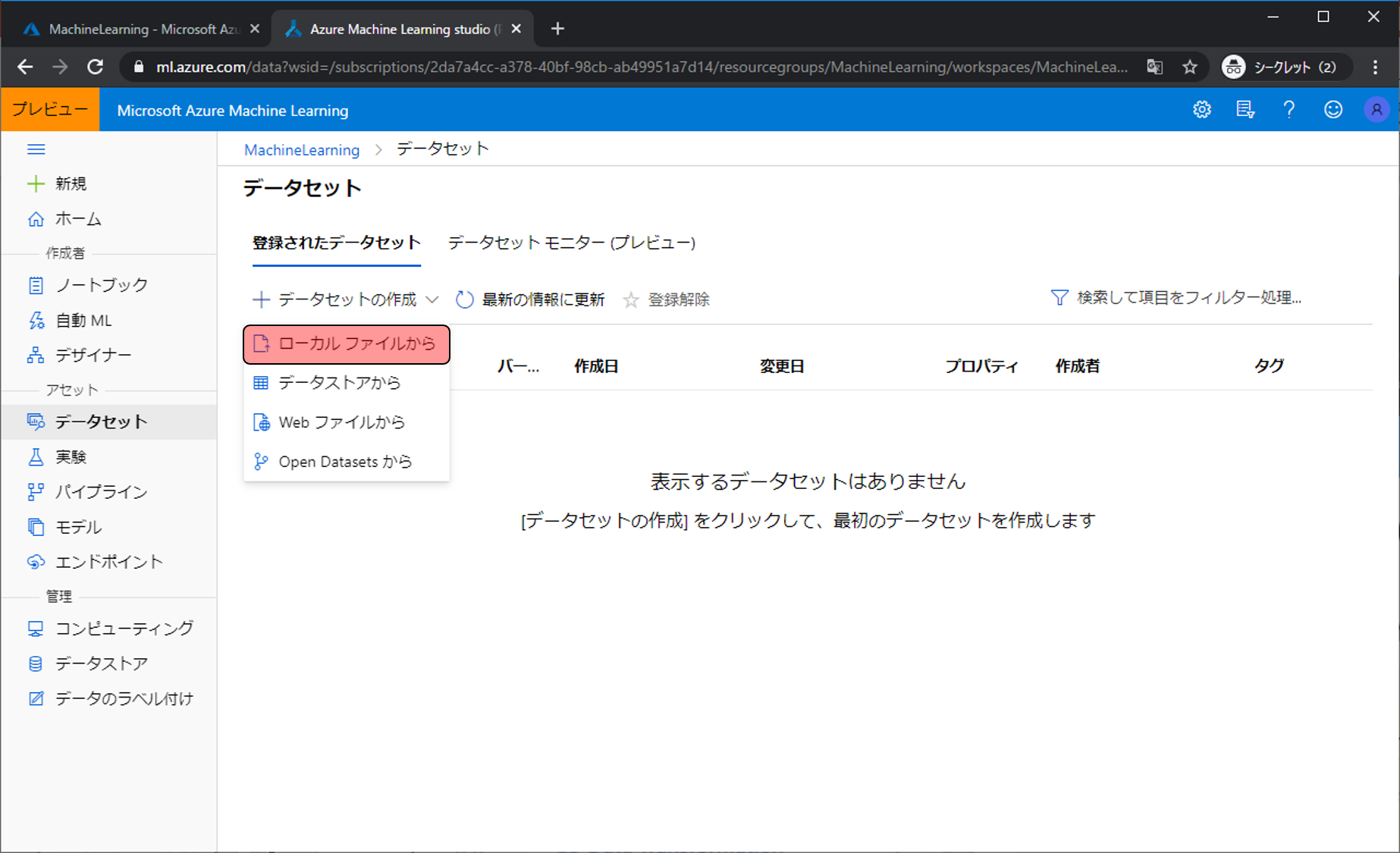Viewport: 1400px width, 853px height.
Task: Click the MachineLearning breadcrumb link
Action: [x=301, y=150]
